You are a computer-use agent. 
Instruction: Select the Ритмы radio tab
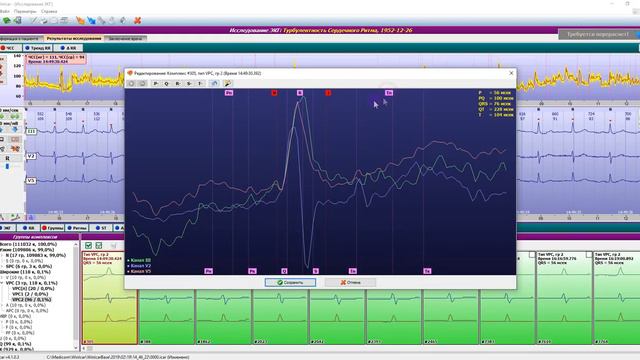click(x=77, y=228)
